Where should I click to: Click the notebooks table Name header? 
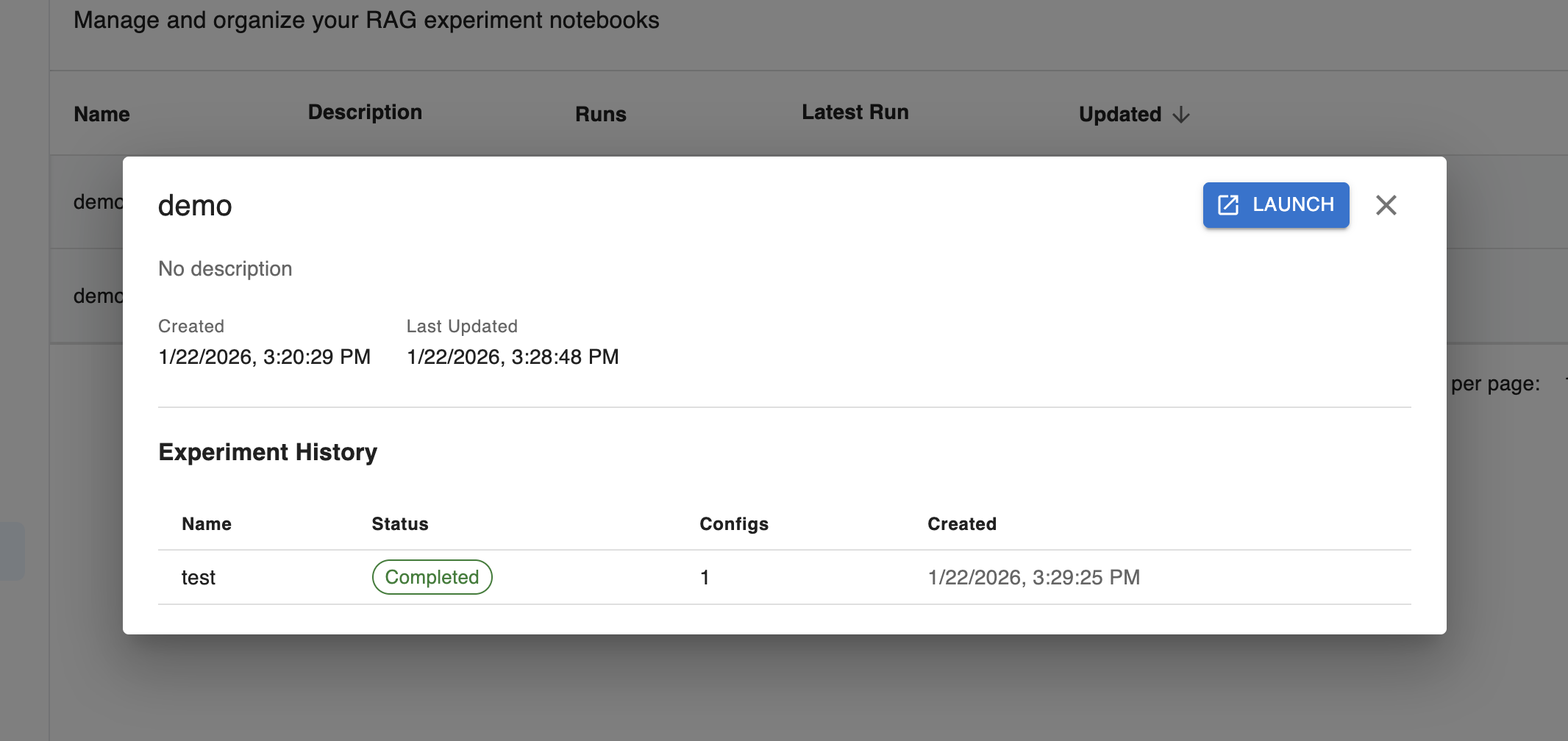(101, 115)
